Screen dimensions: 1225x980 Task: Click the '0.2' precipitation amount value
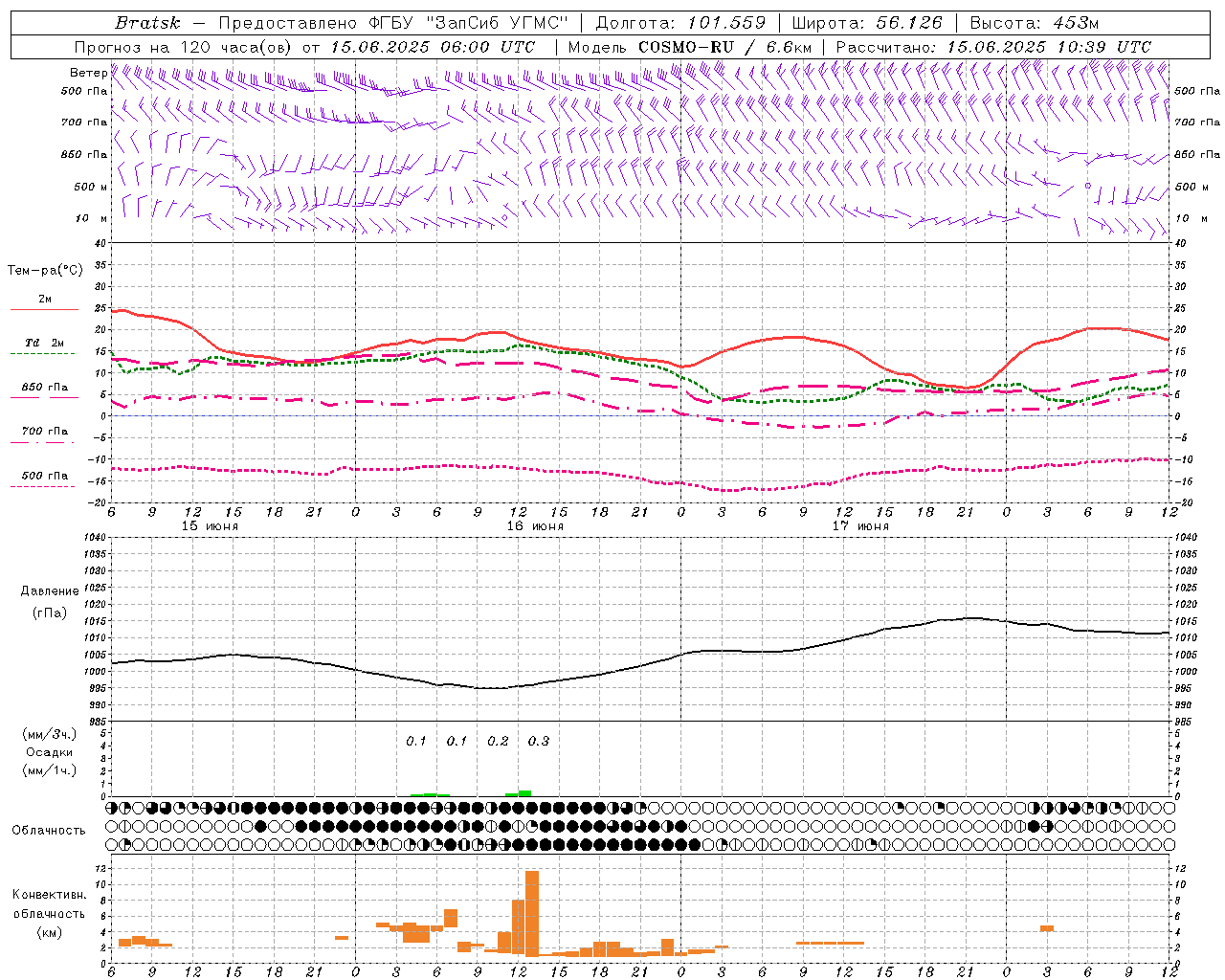click(498, 742)
